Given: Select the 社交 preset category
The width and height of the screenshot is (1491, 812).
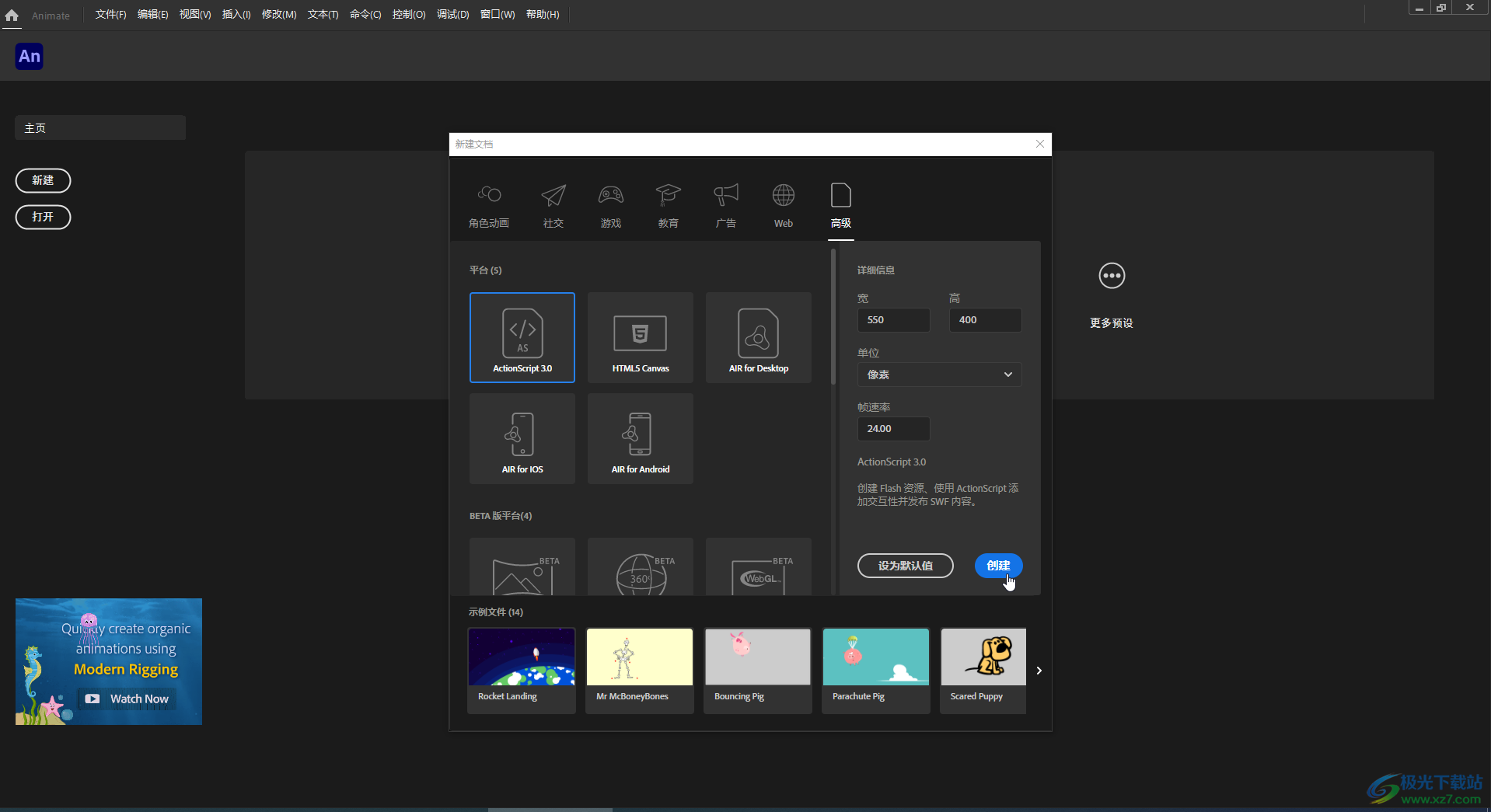Looking at the screenshot, I should [553, 206].
